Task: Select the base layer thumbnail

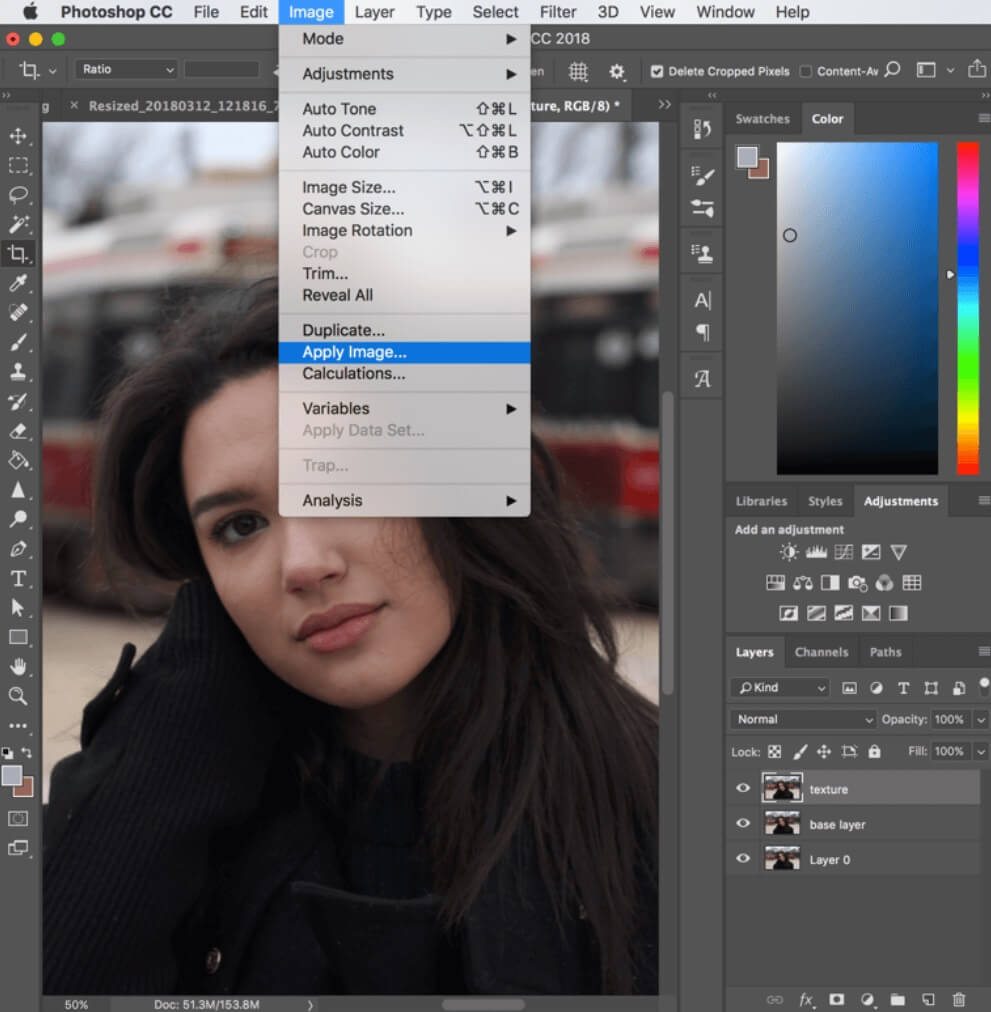Action: click(782, 823)
